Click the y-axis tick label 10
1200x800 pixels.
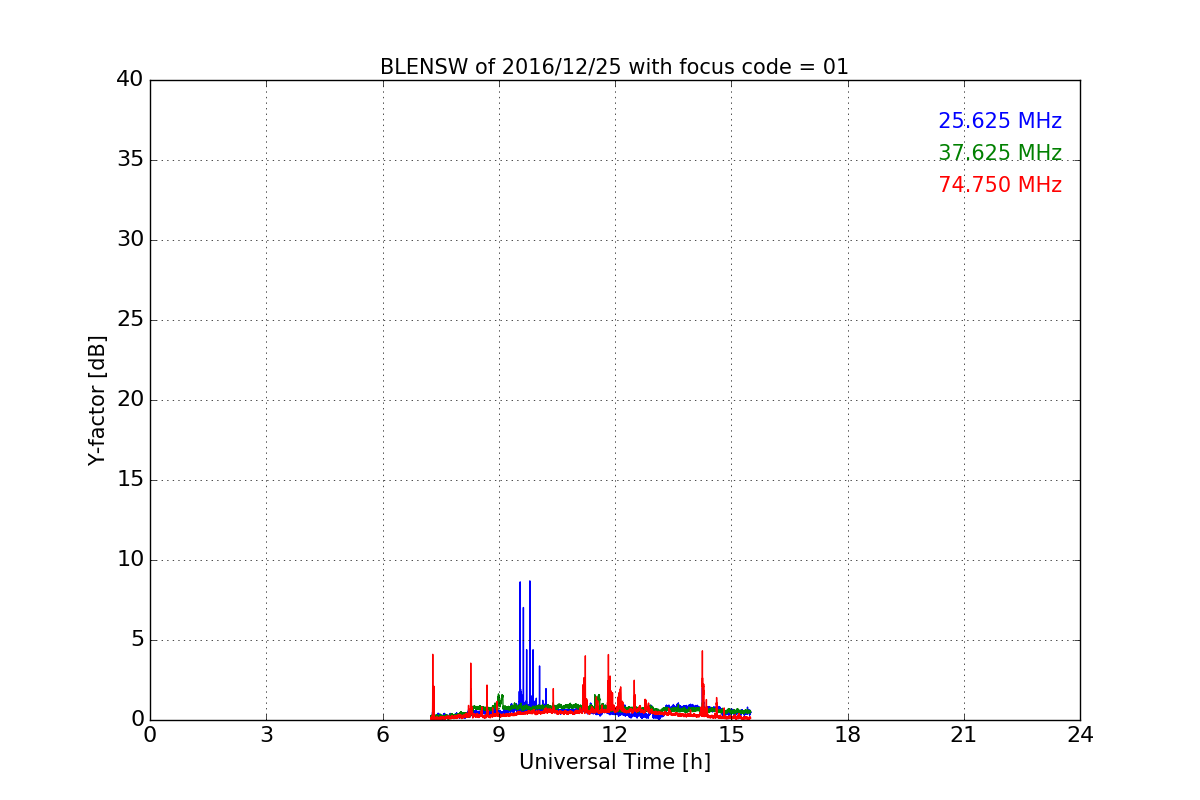click(130, 560)
